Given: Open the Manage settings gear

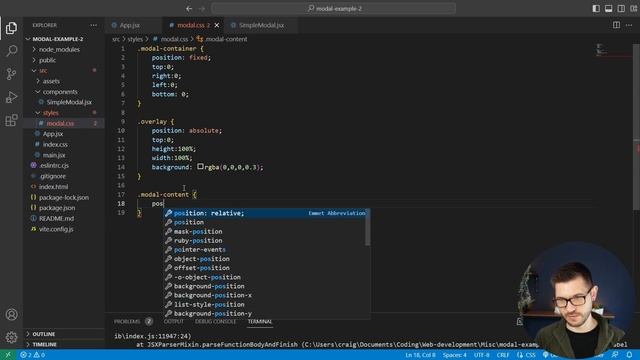Looking at the screenshot, I should (x=11, y=337).
